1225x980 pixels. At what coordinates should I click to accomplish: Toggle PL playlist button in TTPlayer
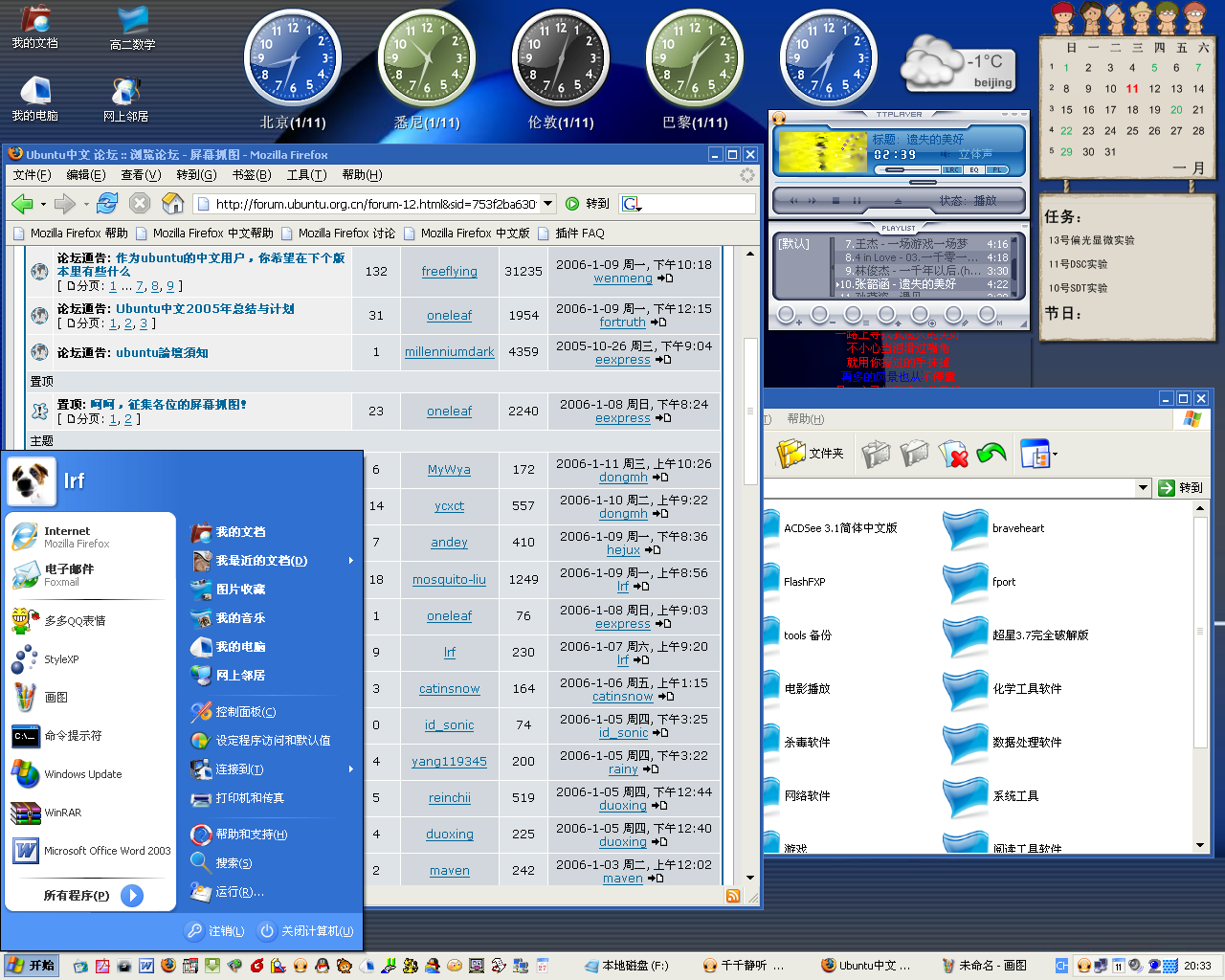[x=997, y=169]
